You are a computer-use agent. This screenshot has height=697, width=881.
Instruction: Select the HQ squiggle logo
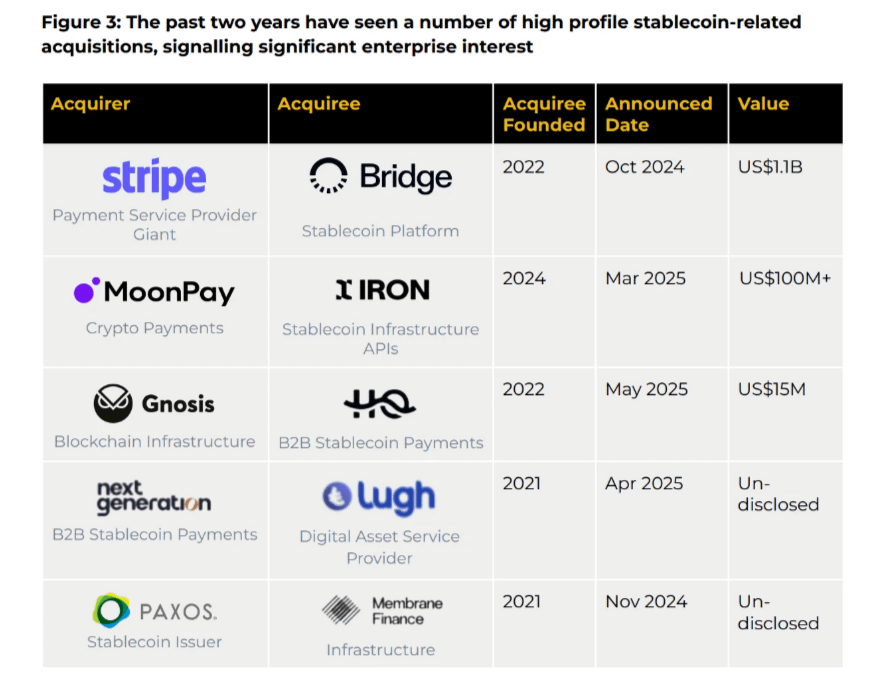pos(379,404)
